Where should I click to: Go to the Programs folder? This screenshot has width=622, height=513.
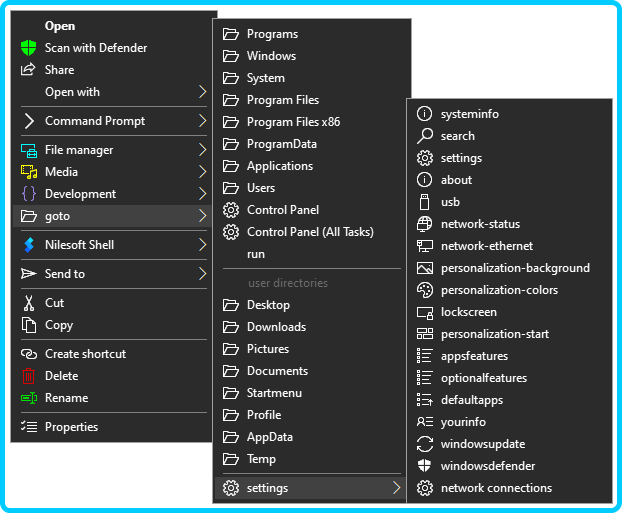tap(310, 34)
